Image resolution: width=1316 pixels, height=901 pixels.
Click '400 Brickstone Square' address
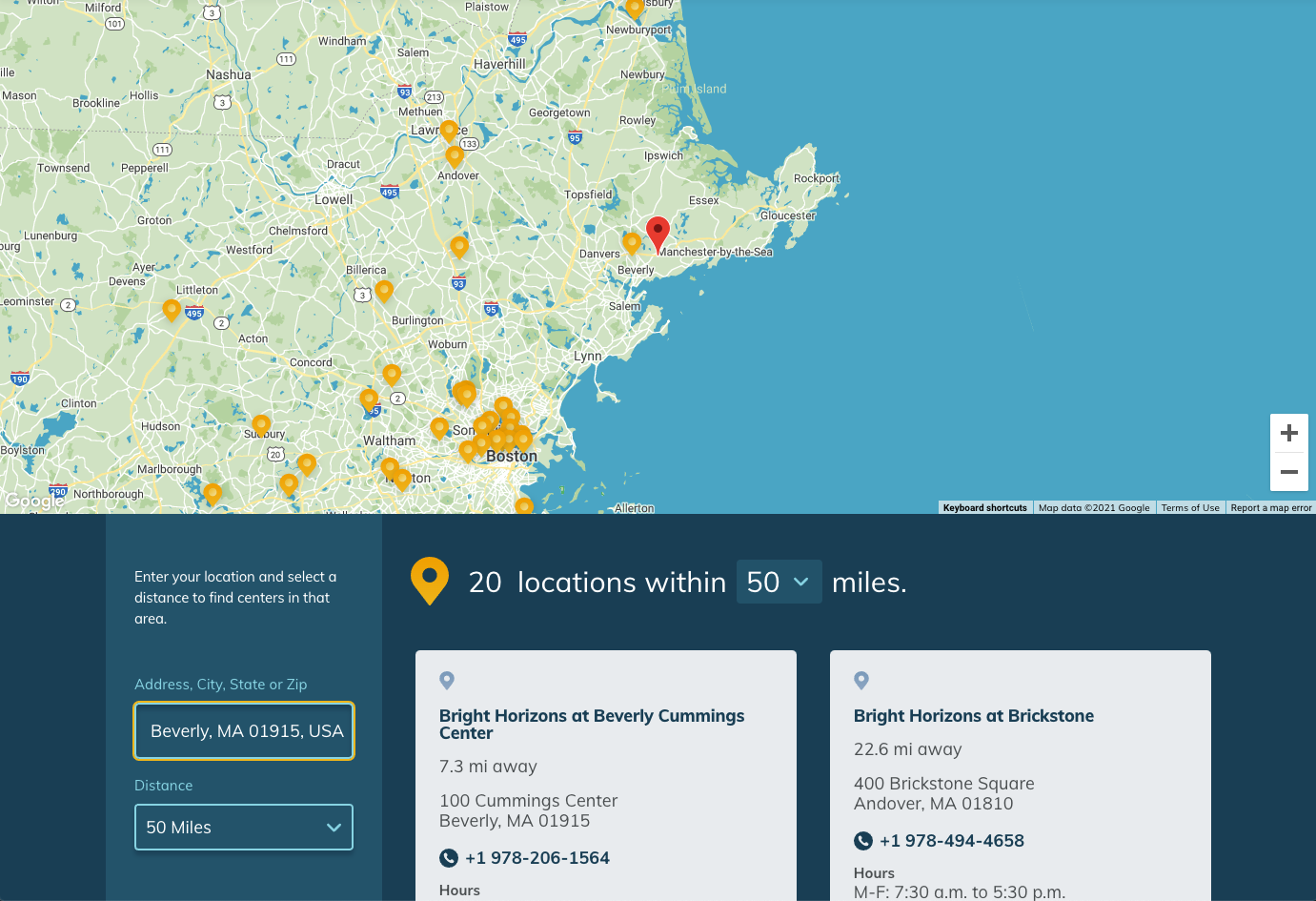(944, 784)
